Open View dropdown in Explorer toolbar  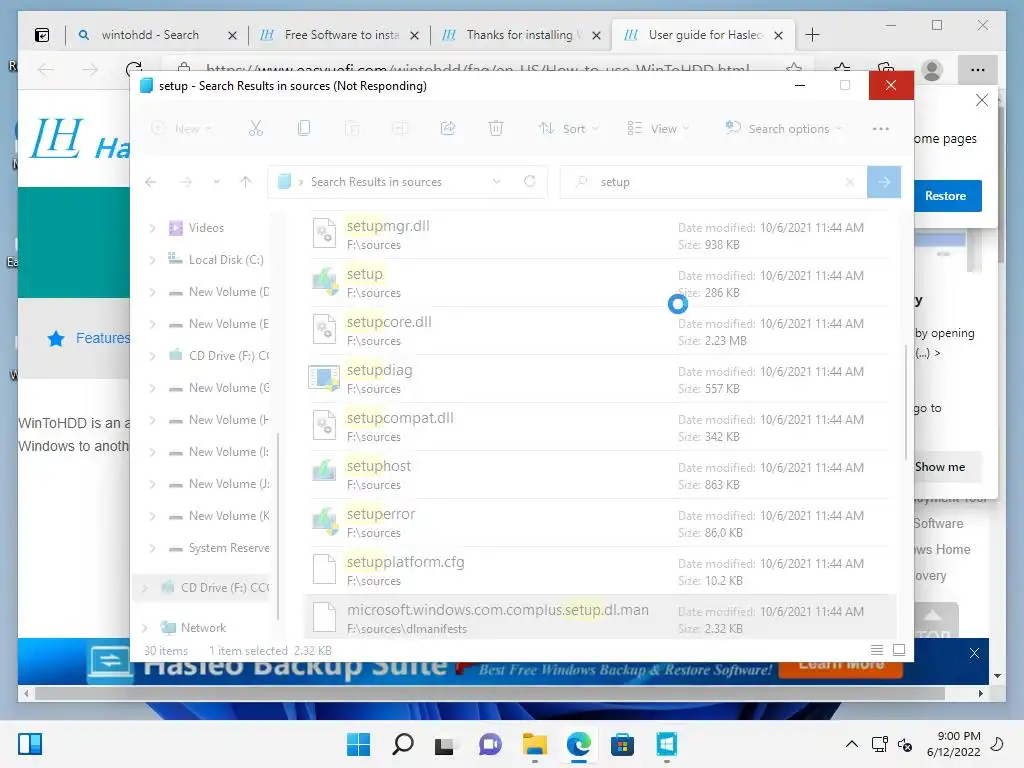click(x=658, y=129)
